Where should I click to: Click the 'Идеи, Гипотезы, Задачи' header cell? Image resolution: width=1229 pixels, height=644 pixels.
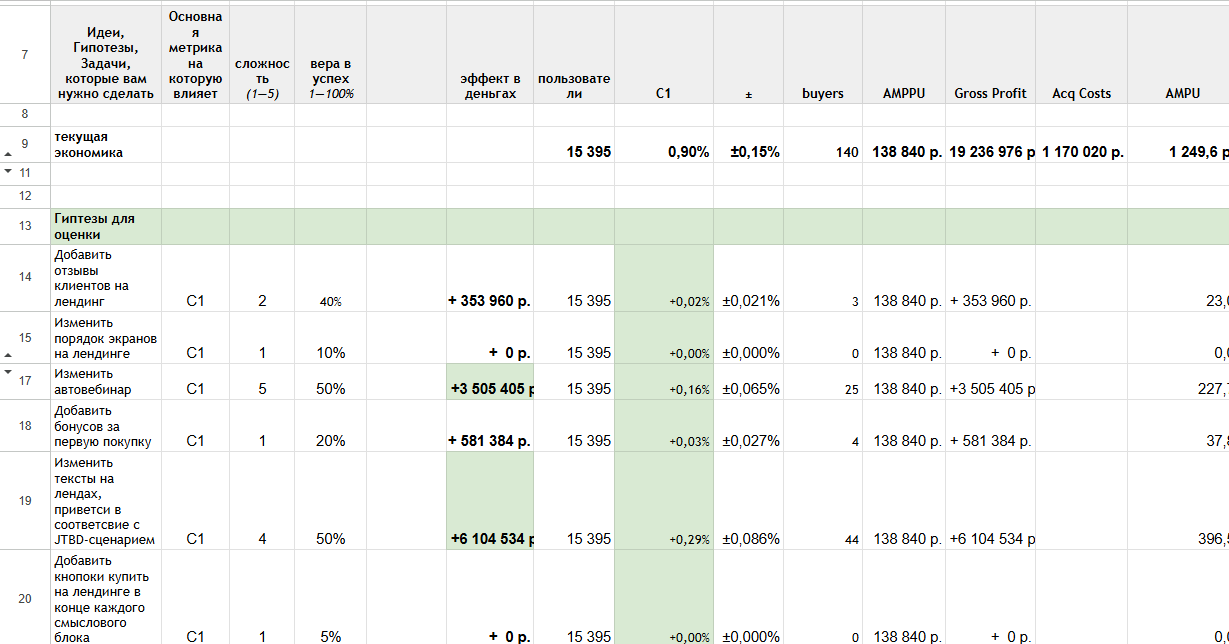[106, 55]
